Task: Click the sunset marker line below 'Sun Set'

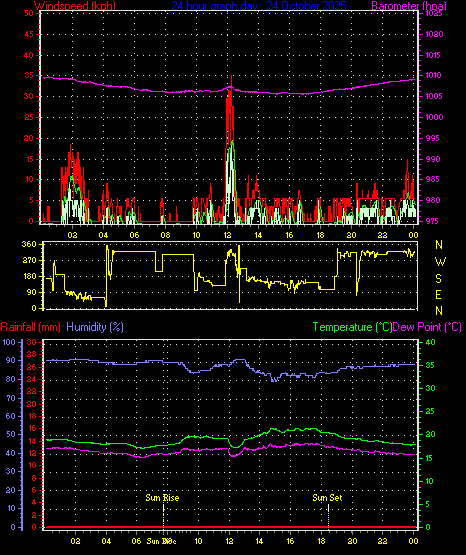Action: (x=328, y=516)
